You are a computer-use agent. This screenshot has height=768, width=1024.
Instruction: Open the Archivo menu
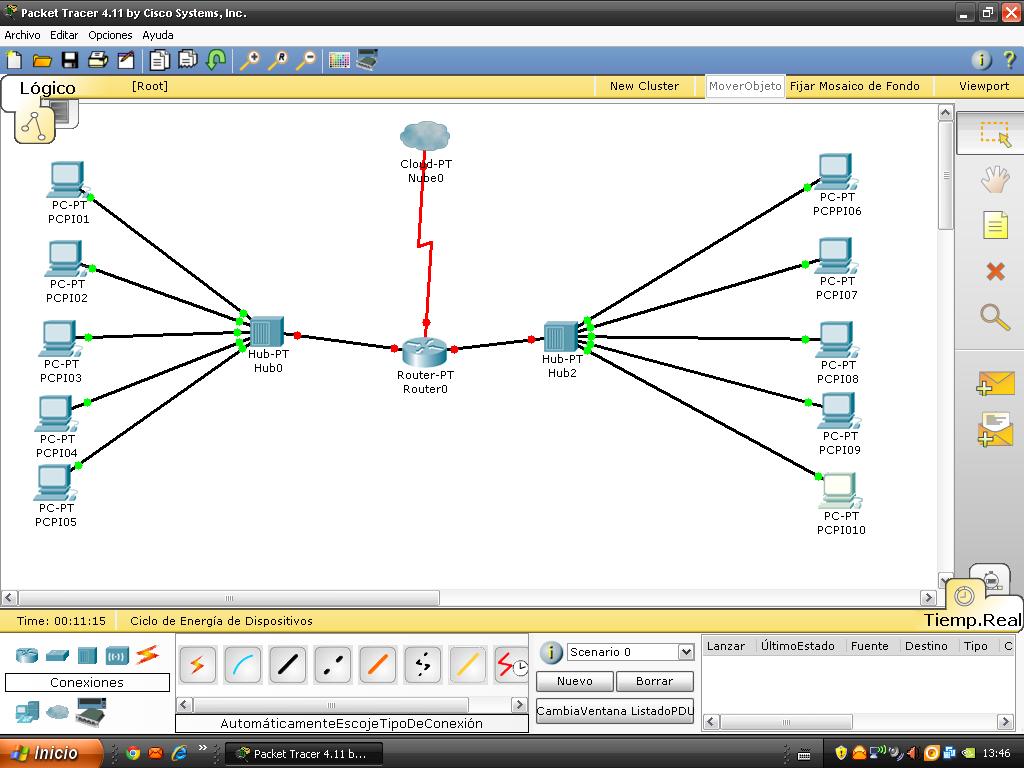coord(22,35)
